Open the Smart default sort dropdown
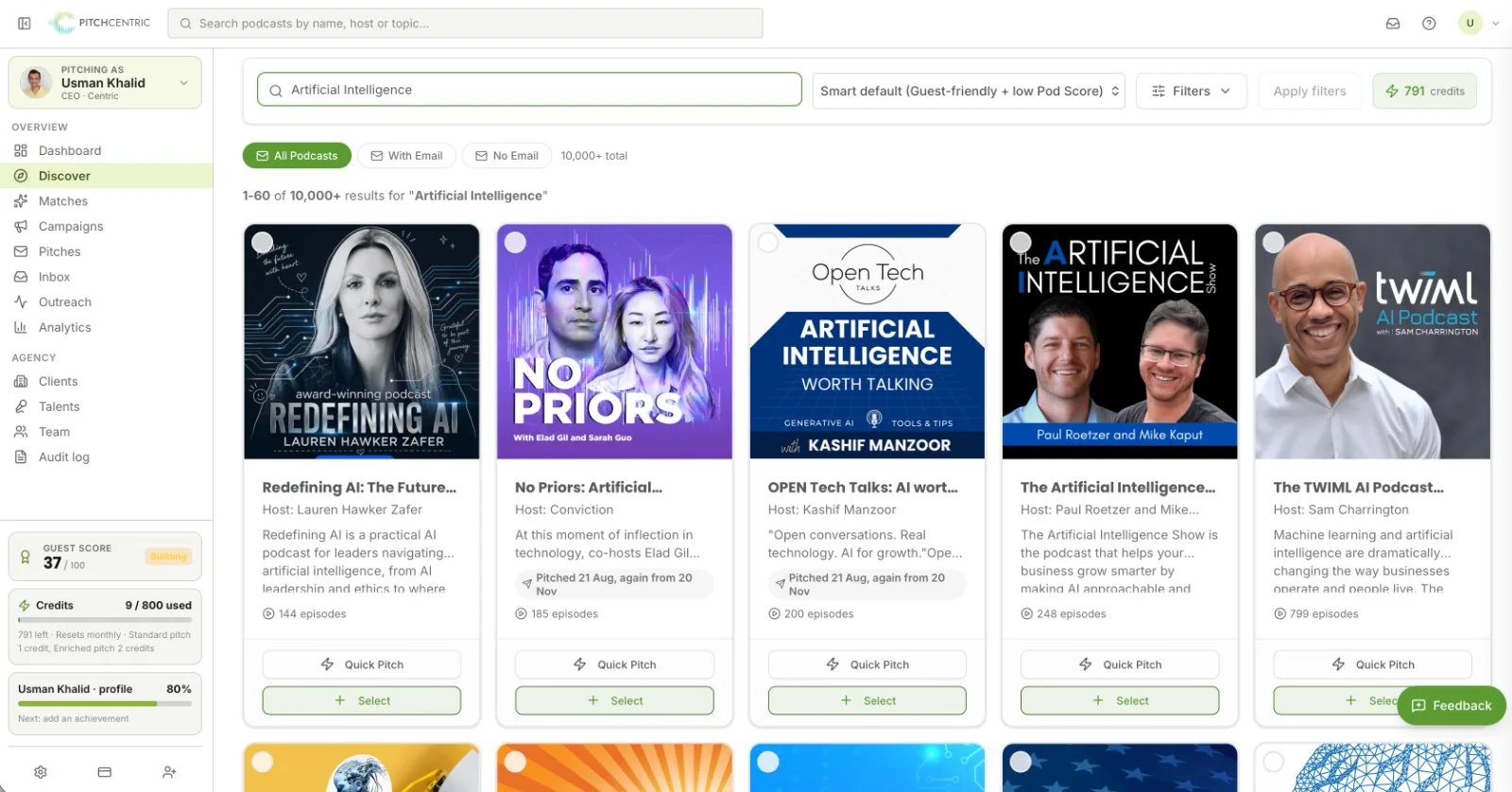 click(969, 91)
